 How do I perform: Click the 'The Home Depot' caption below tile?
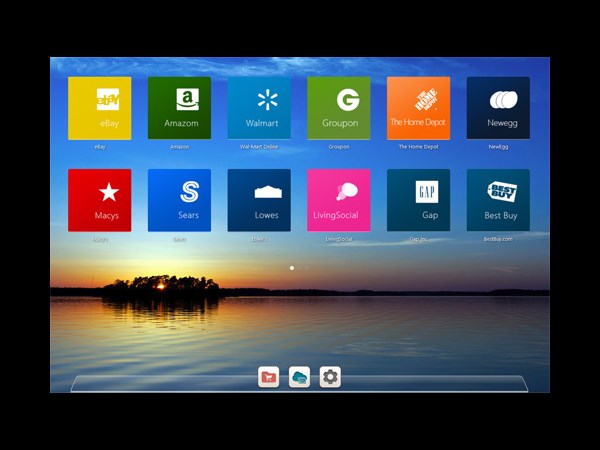[419, 147]
